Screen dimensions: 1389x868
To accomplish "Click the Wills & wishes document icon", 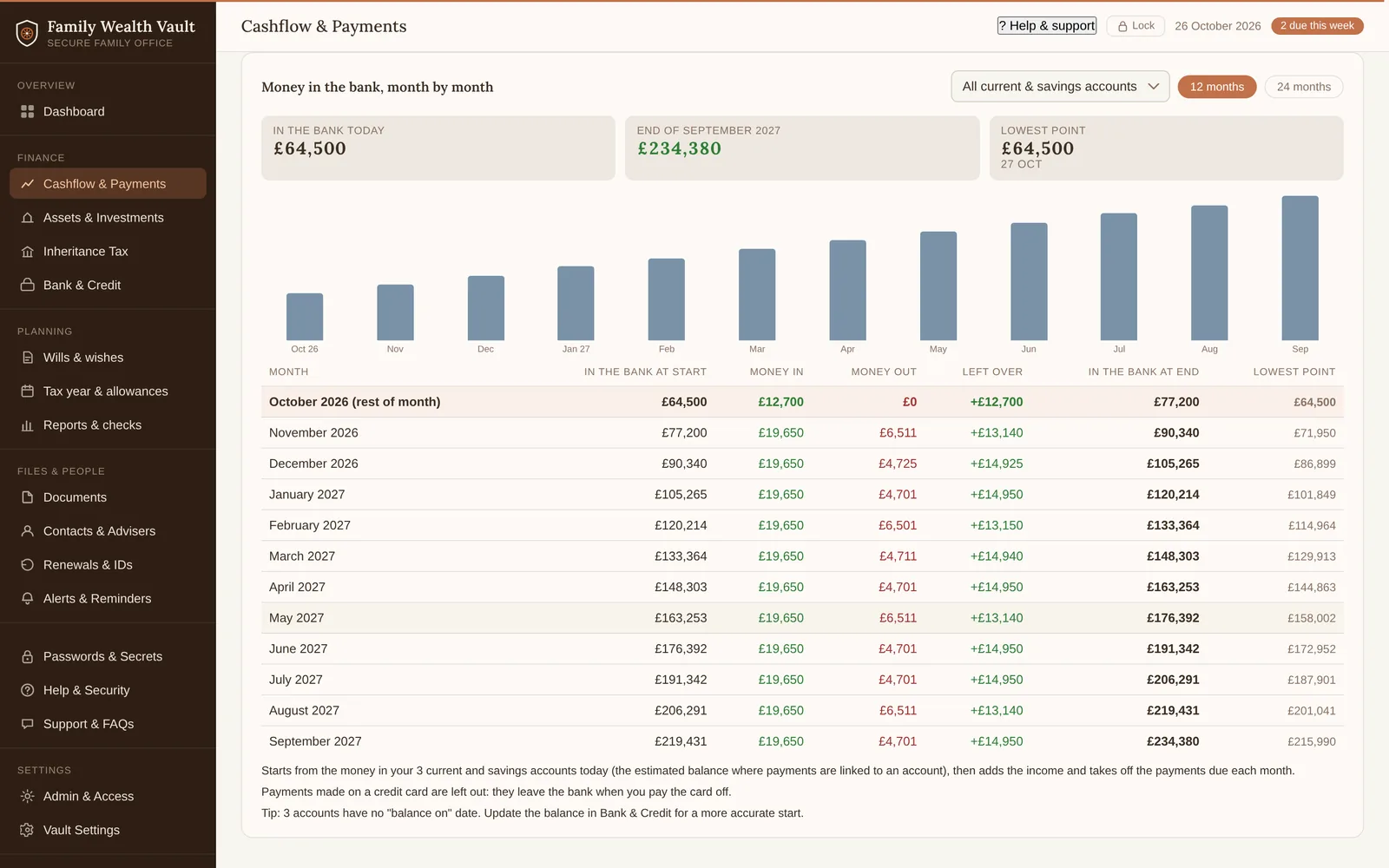I will [x=28, y=358].
